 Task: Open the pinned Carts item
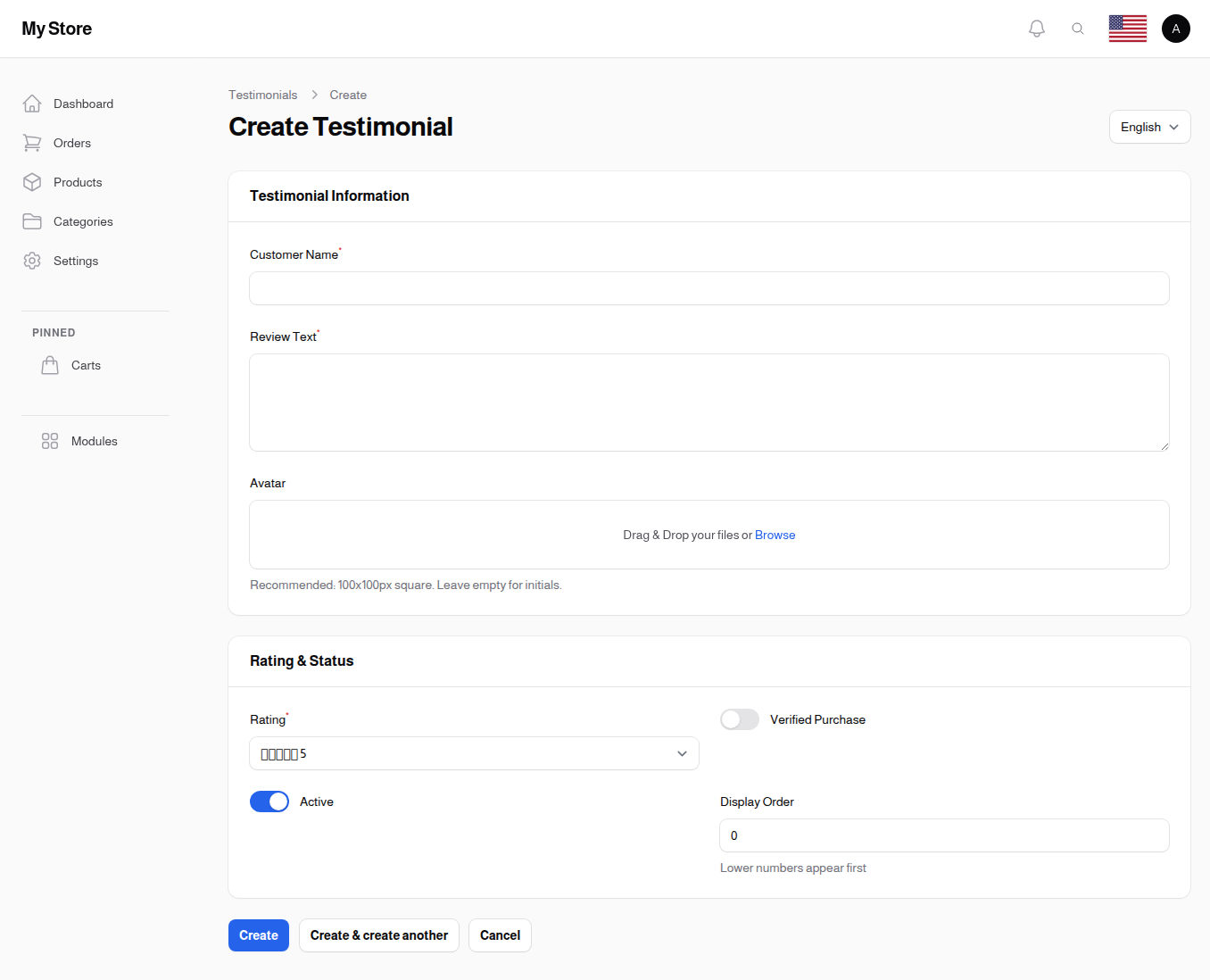point(86,365)
